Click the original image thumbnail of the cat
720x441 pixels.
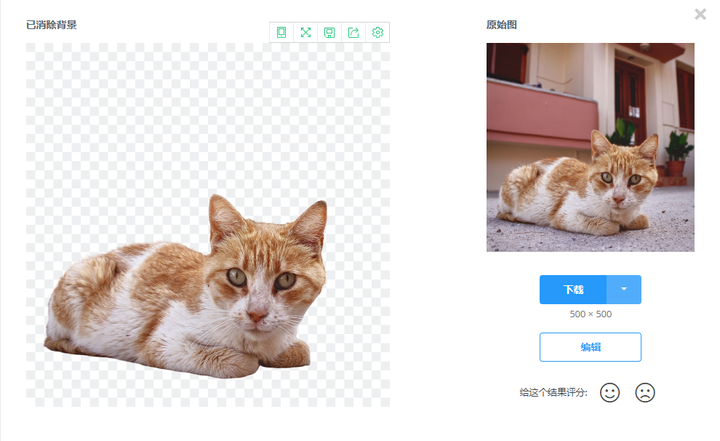pyautogui.click(x=591, y=147)
